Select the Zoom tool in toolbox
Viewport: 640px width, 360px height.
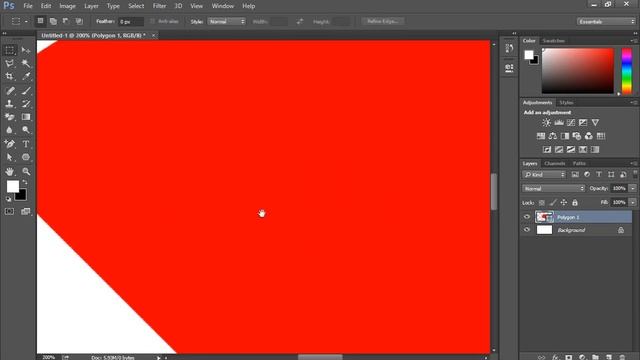pos(26,171)
